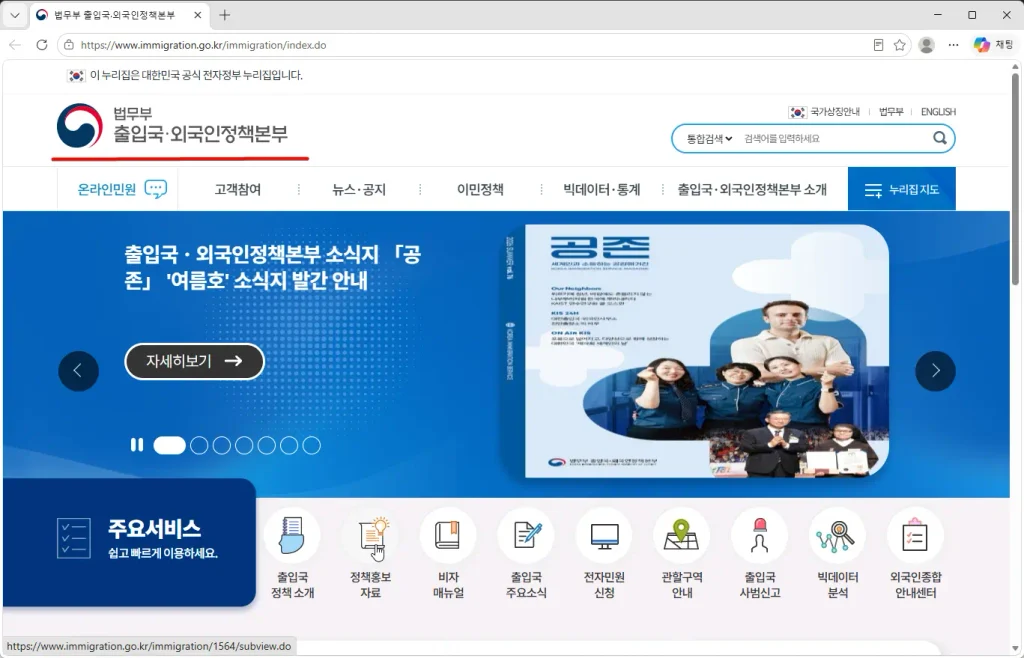Add page to favorites star icon

click(899, 45)
